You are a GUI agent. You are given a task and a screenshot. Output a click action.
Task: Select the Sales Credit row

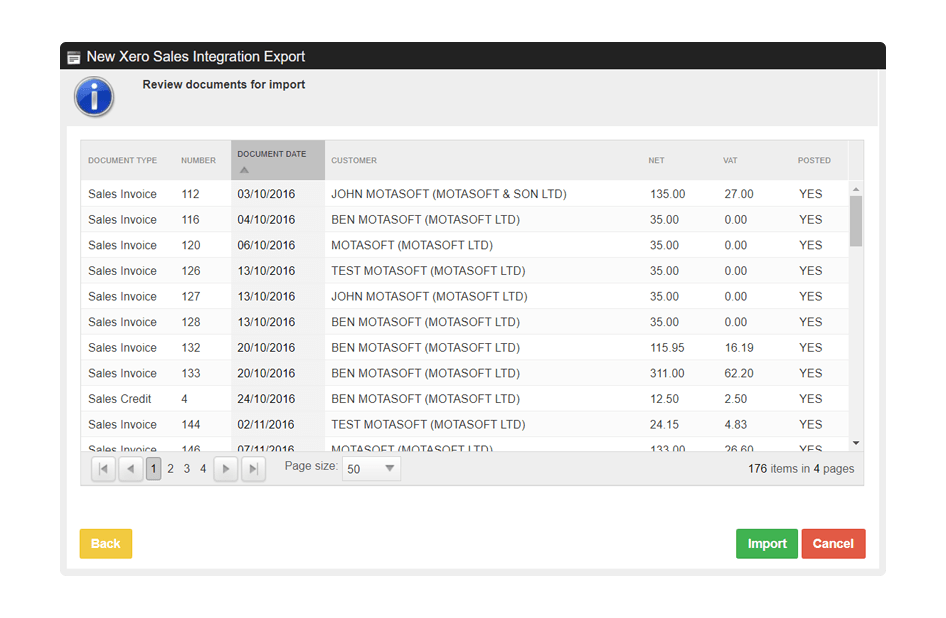[465, 399]
